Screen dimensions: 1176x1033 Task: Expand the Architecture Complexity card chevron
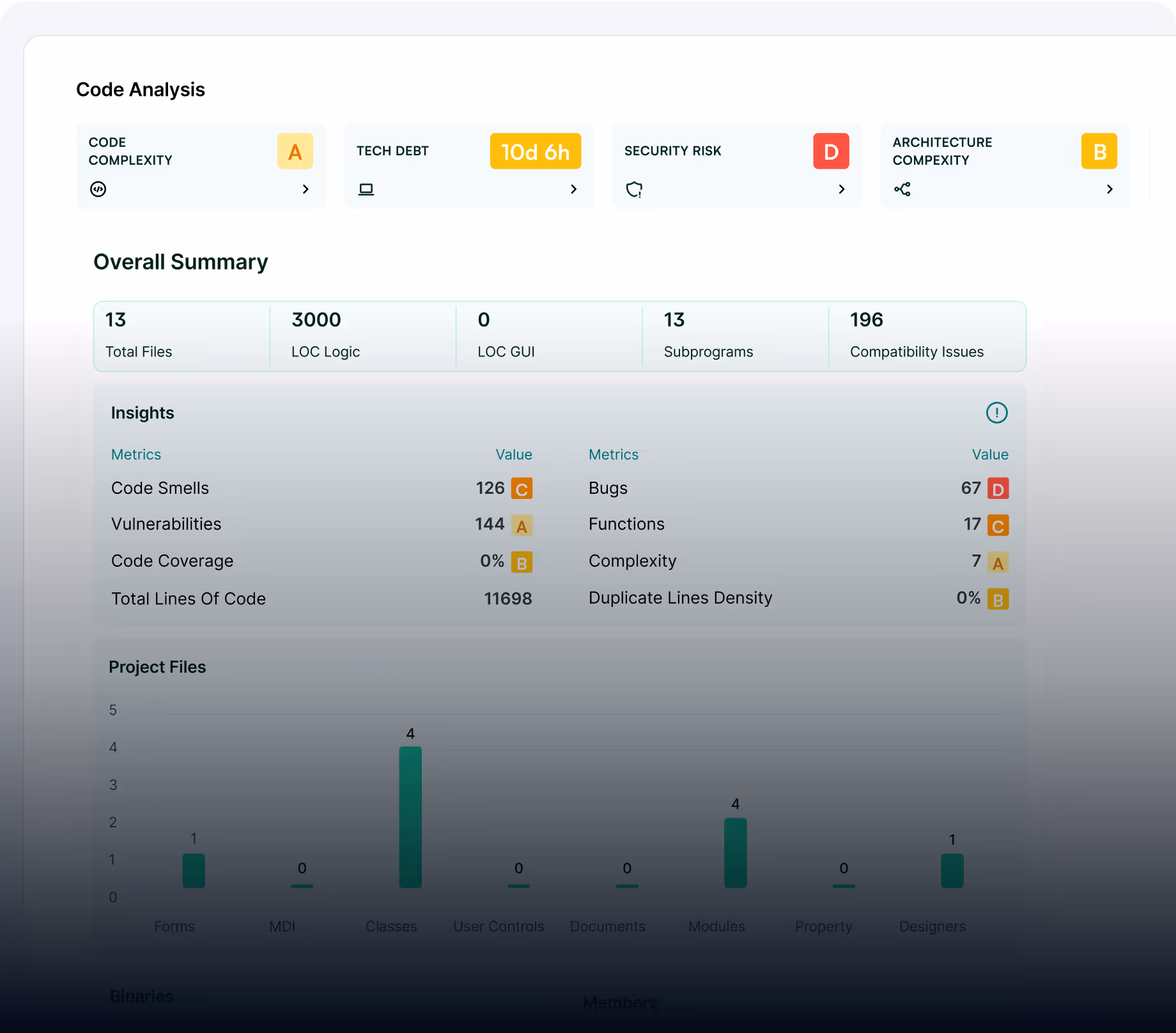[1110, 189]
